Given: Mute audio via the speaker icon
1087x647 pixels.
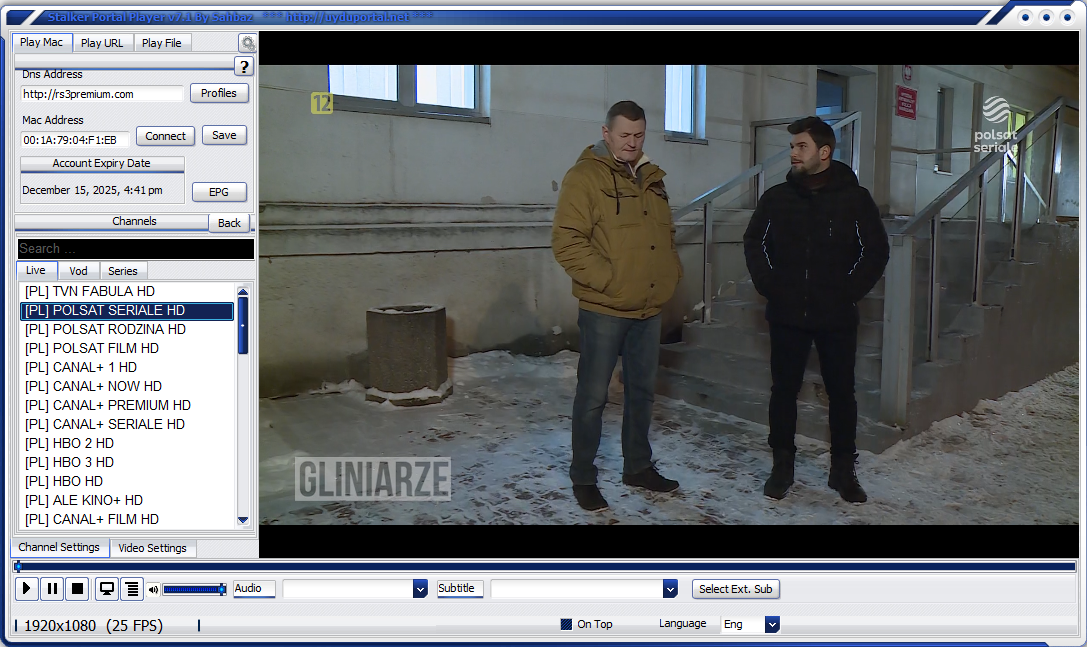Looking at the screenshot, I should (153, 589).
